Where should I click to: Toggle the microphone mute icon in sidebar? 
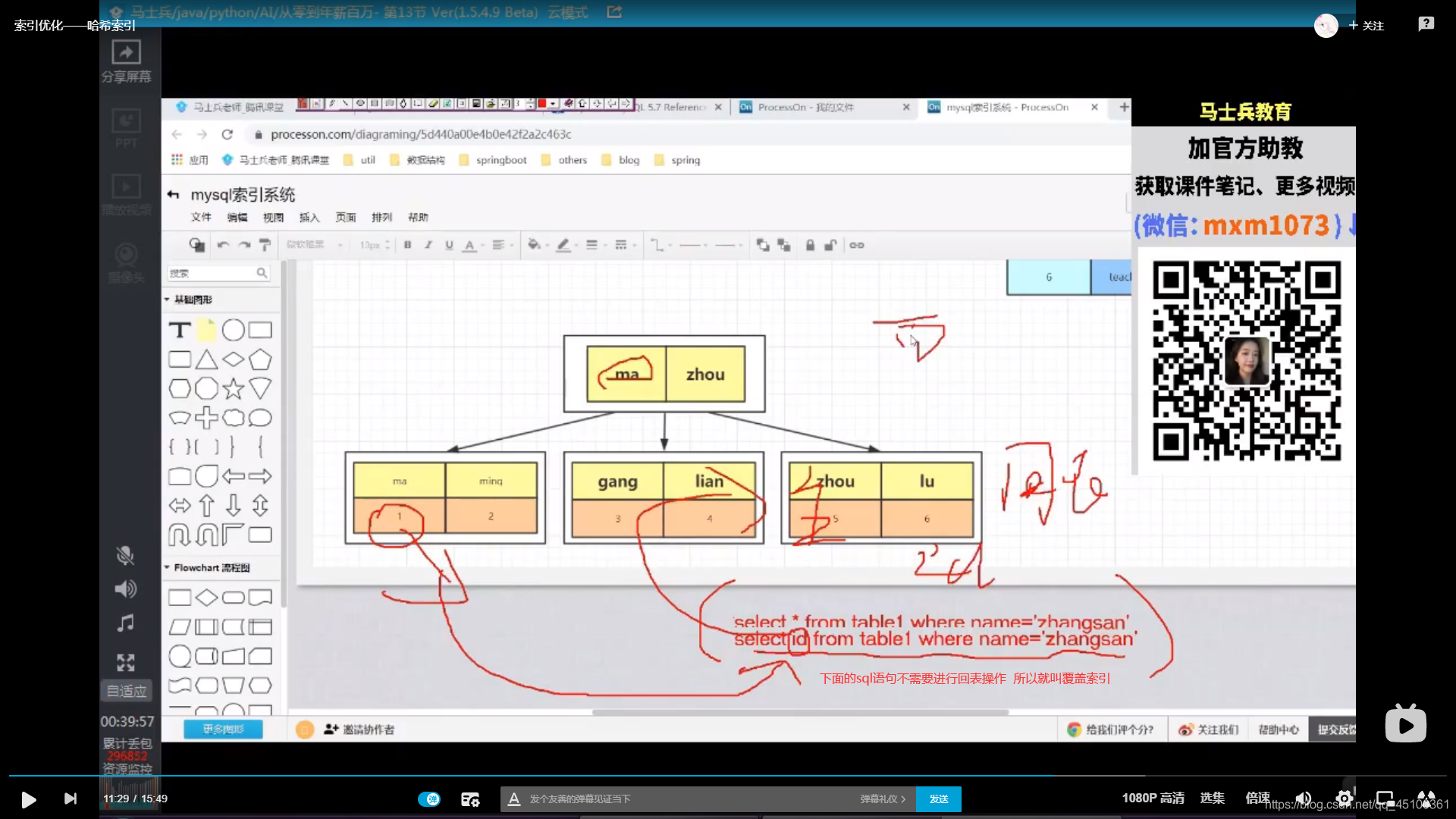coord(125,555)
